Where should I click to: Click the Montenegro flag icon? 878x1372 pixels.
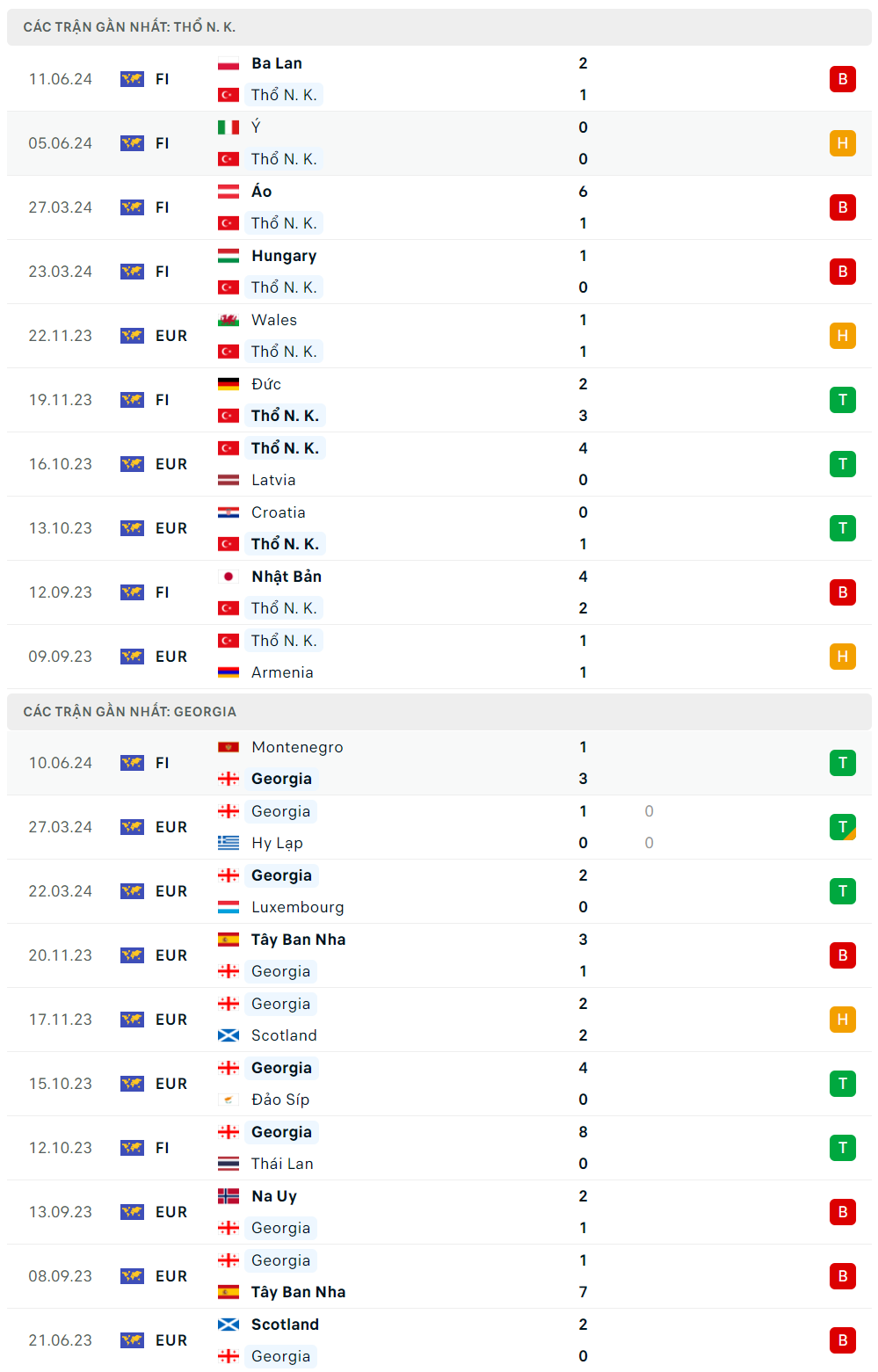(x=229, y=747)
